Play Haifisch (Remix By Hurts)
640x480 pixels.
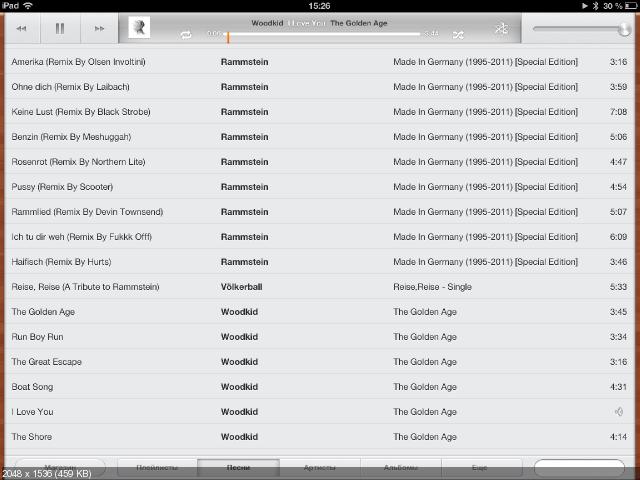[61, 262]
